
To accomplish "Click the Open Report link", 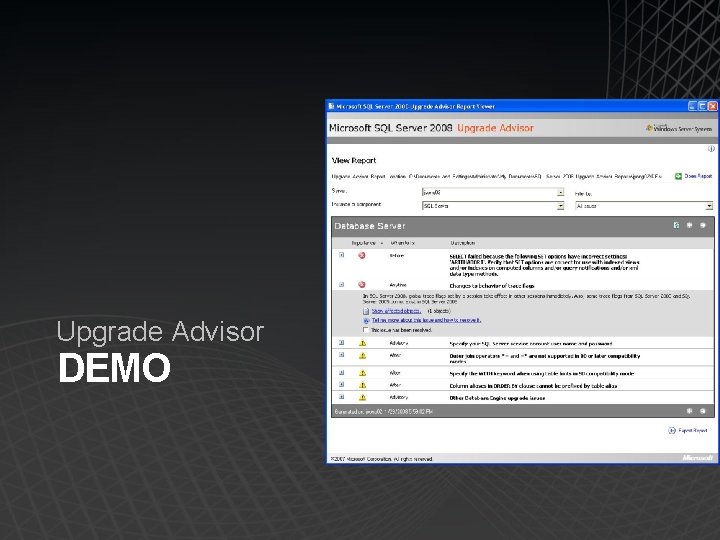I will click(698, 176).
